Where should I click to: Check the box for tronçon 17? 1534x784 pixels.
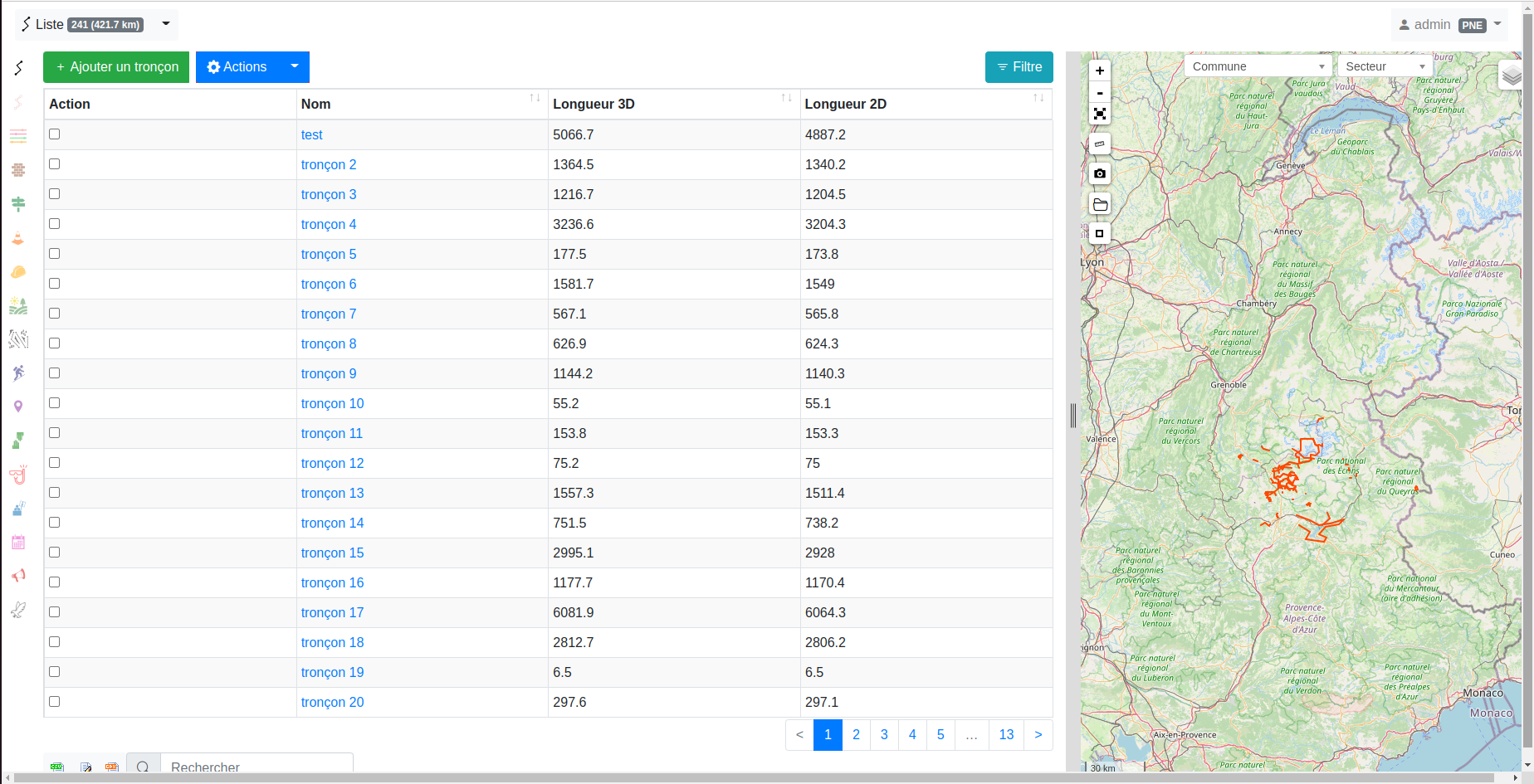click(55, 611)
